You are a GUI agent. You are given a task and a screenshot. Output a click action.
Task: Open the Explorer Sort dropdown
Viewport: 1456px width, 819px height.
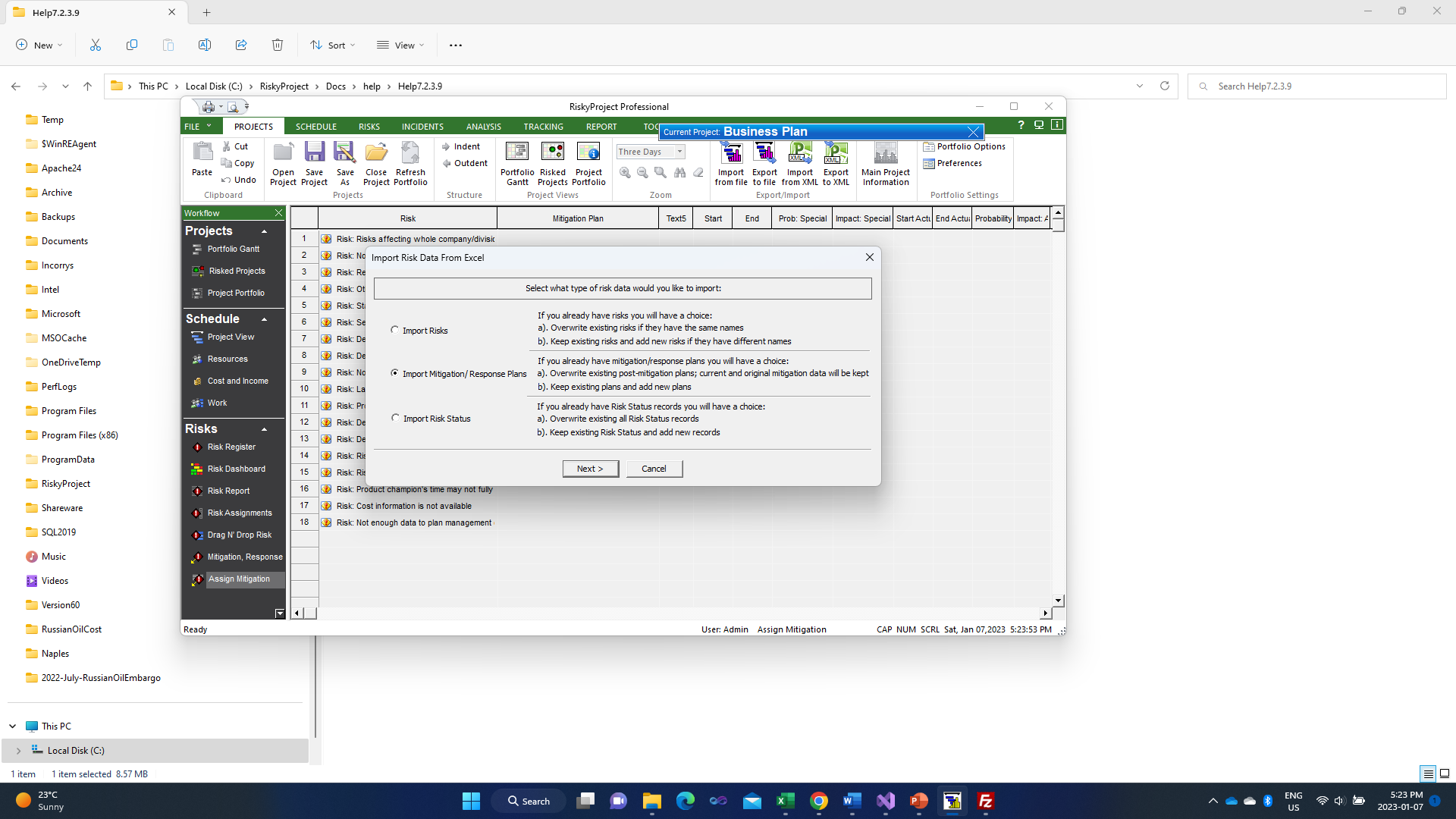332,45
